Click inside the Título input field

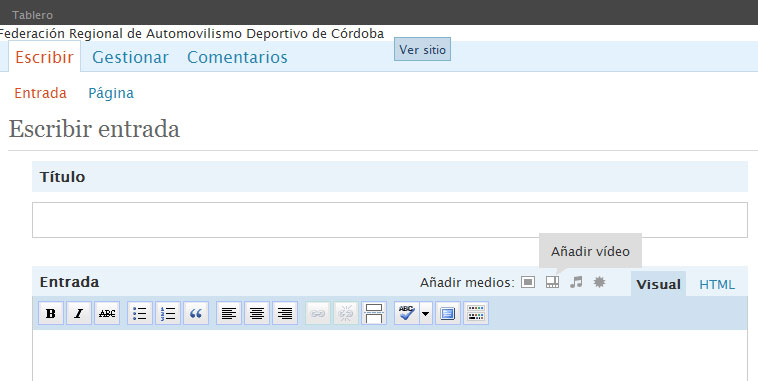390,220
